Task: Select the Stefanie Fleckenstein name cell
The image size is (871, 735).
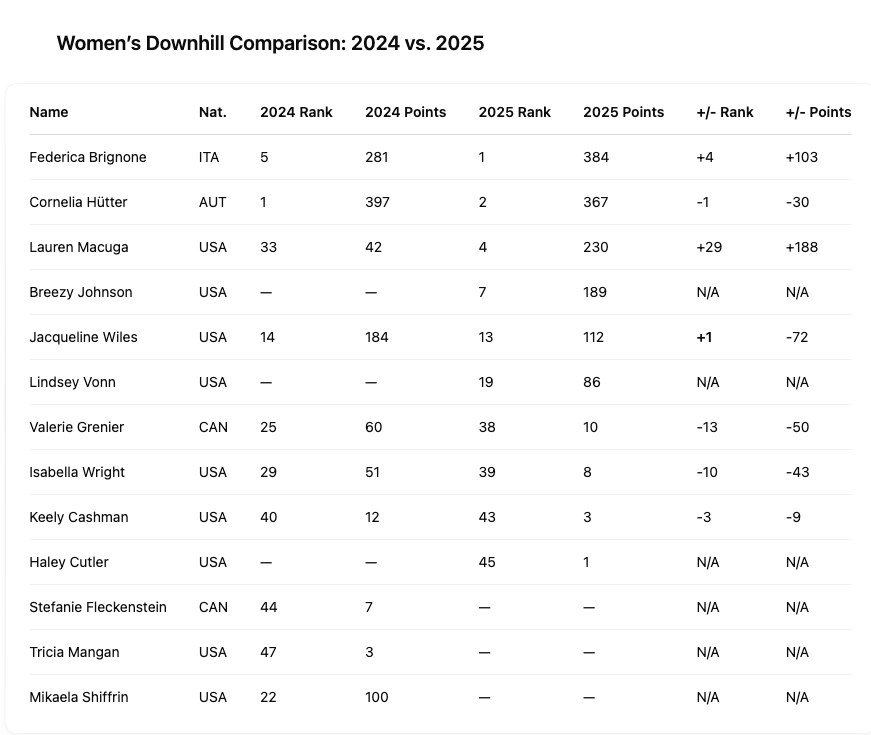Action: coord(98,607)
